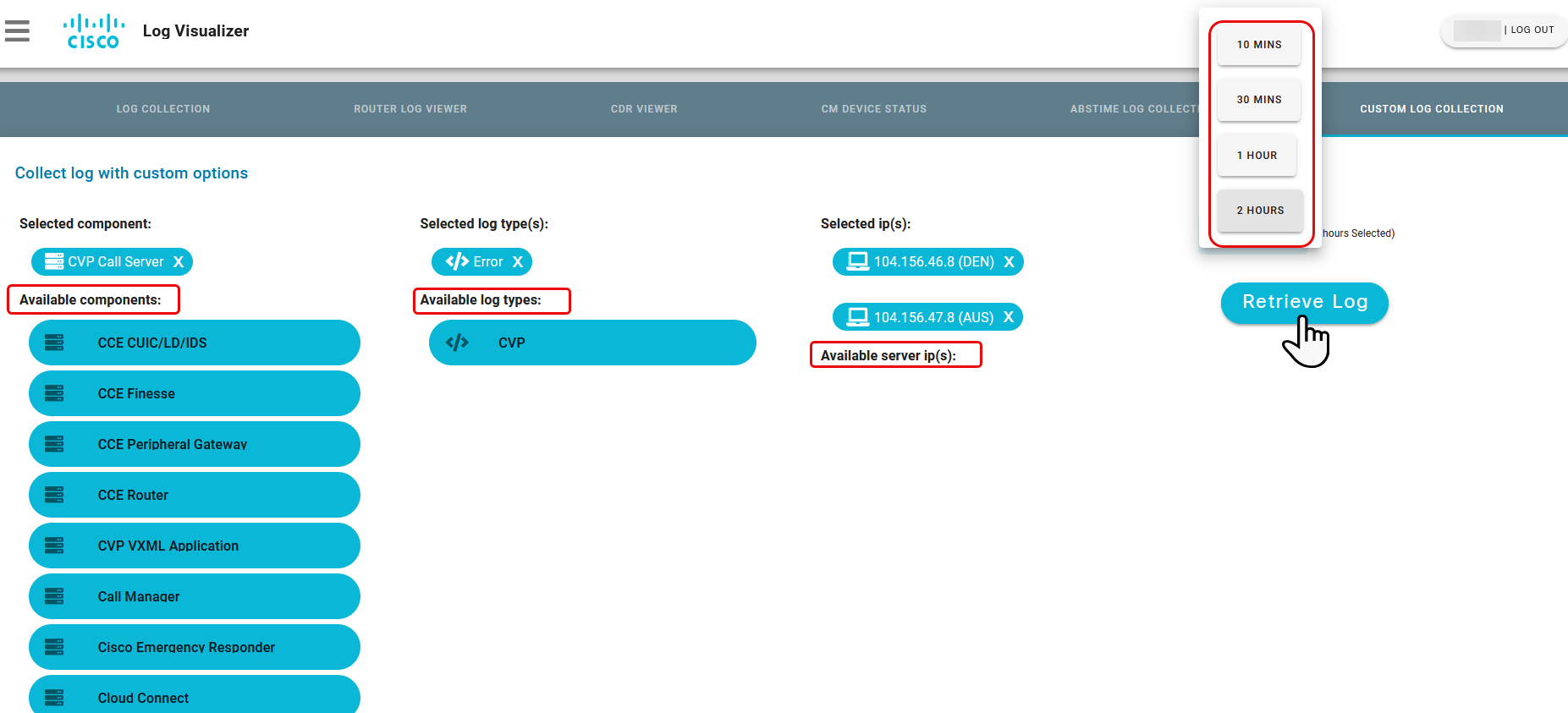
Task: Click server icon on CVP VXML Application
Action: (54, 546)
